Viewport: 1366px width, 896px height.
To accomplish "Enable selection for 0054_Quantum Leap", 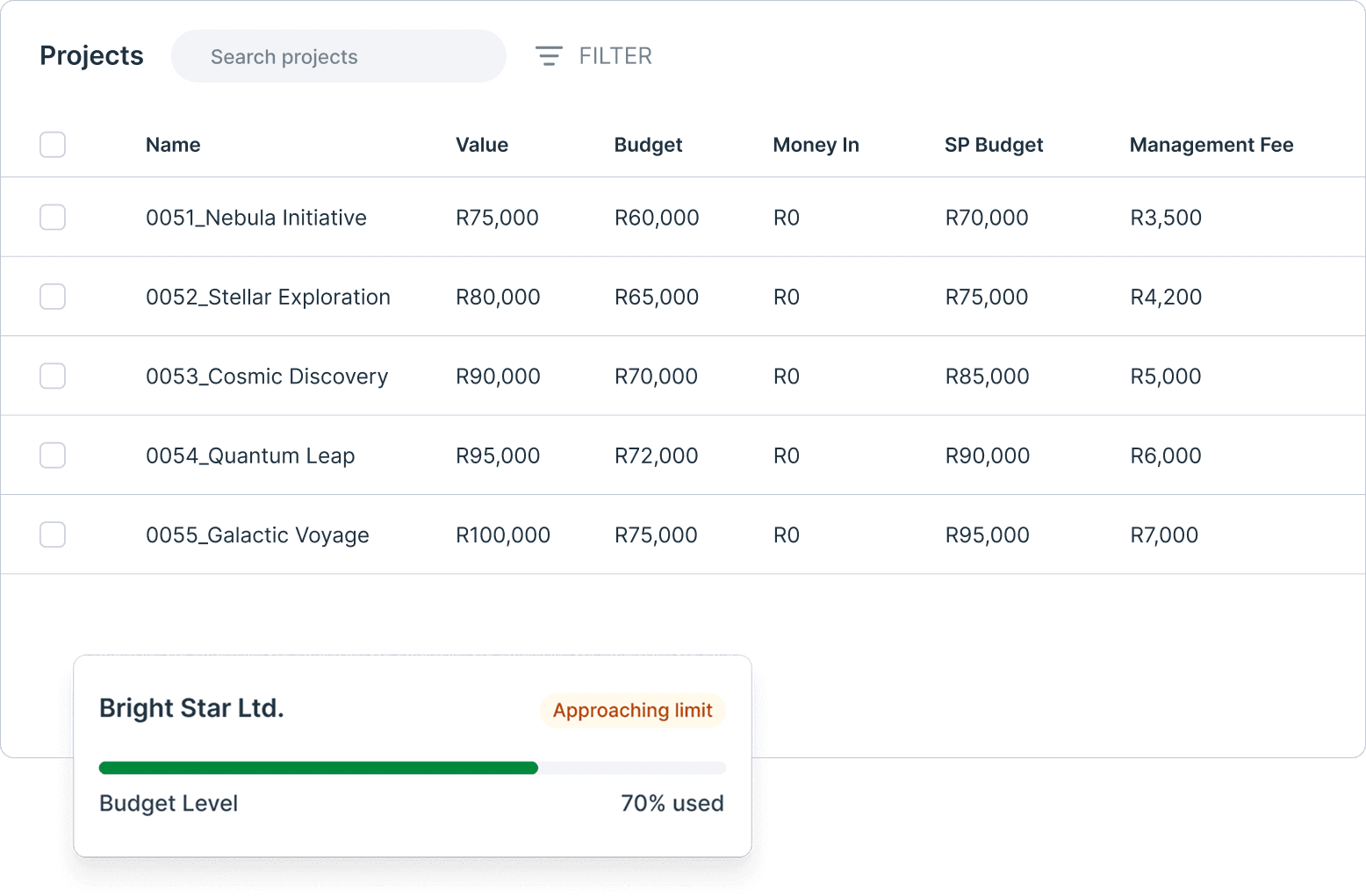I will click(53, 455).
